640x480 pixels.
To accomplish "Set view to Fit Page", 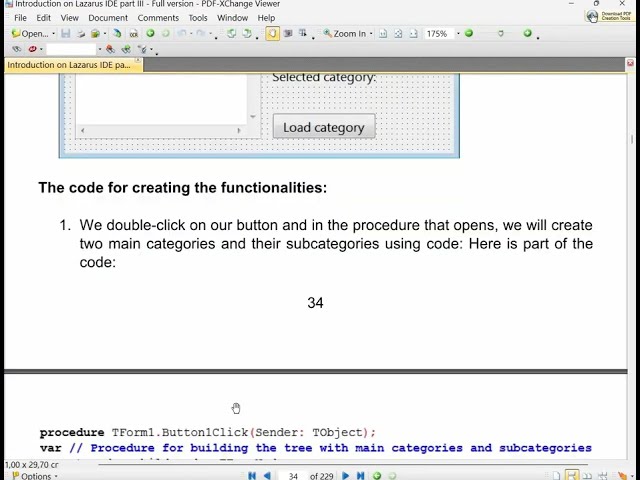I will (398, 33).
